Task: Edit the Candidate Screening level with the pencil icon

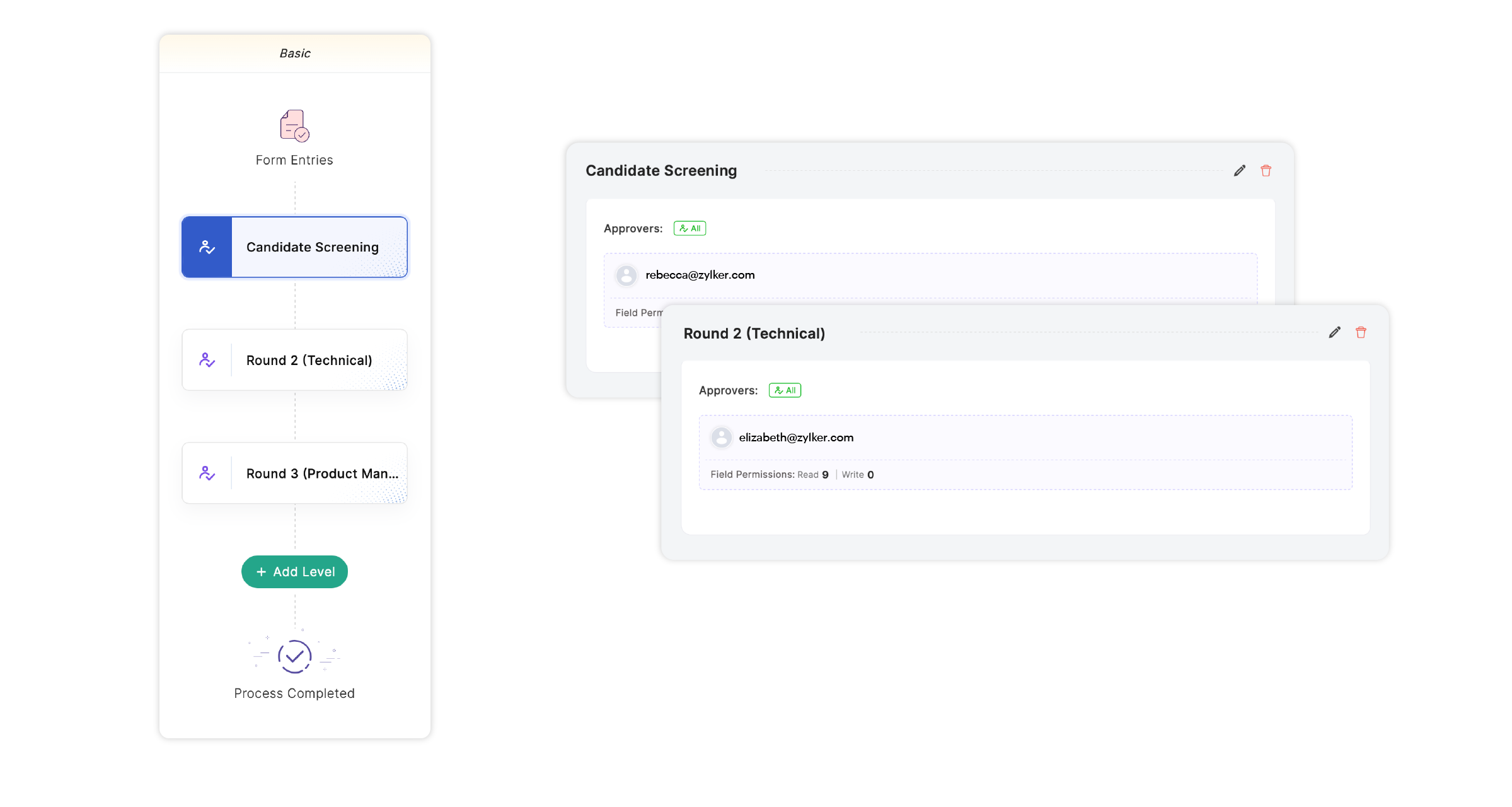Action: click(x=1239, y=171)
